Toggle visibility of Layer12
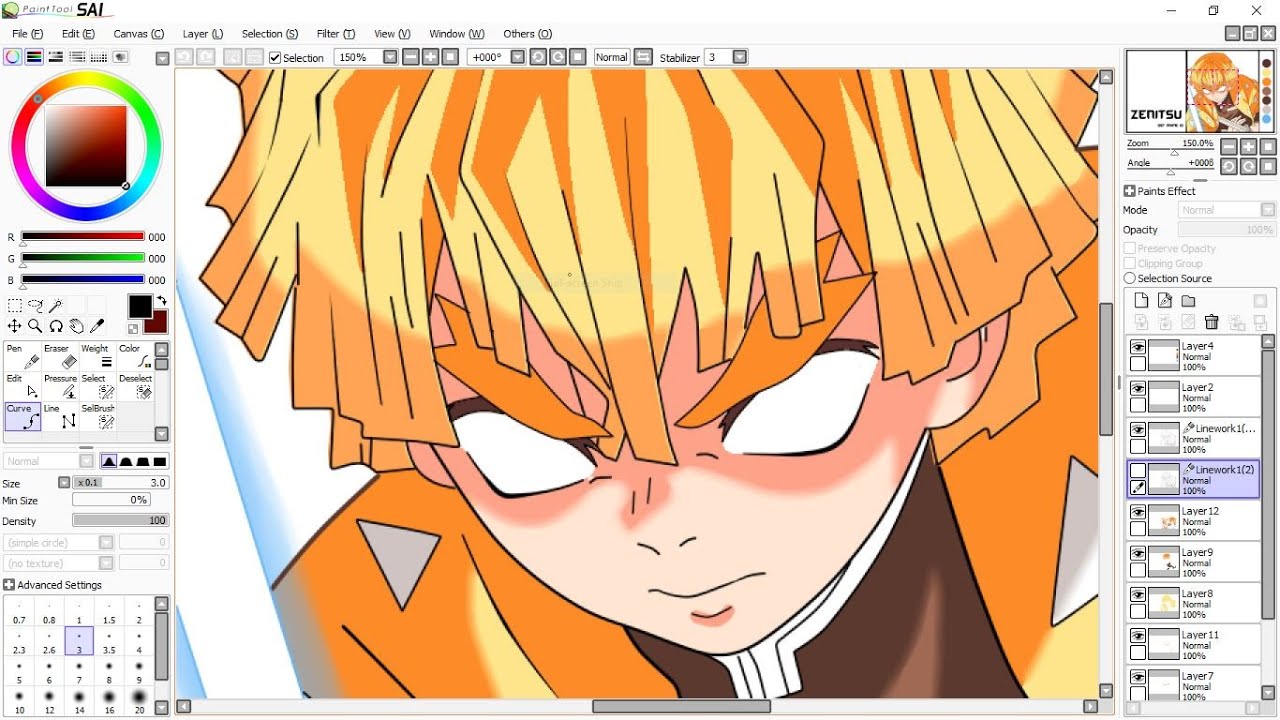The width and height of the screenshot is (1280, 720). pos(1138,512)
